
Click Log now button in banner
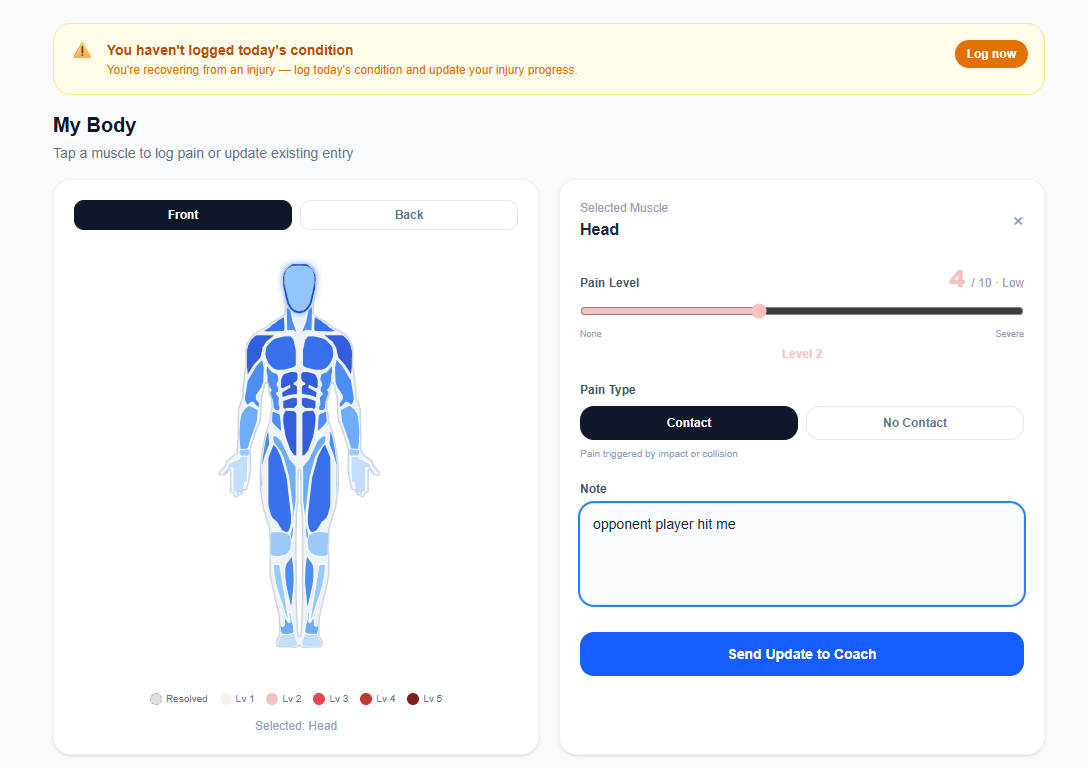(991, 54)
